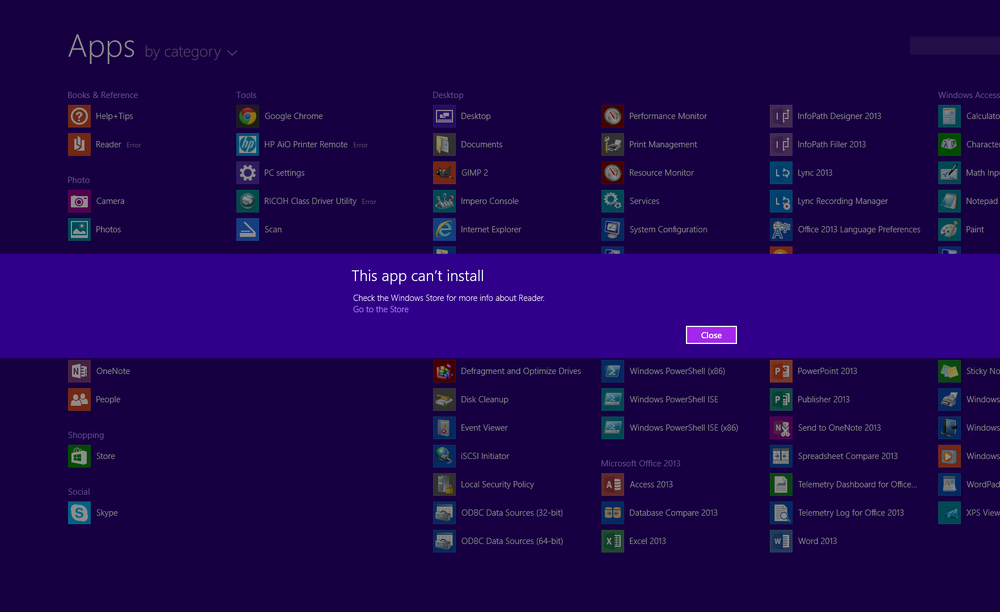The width and height of the screenshot is (1000, 612).
Task: Select 'Defragment and Optimize Drives' label
Action: tap(521, 371)
